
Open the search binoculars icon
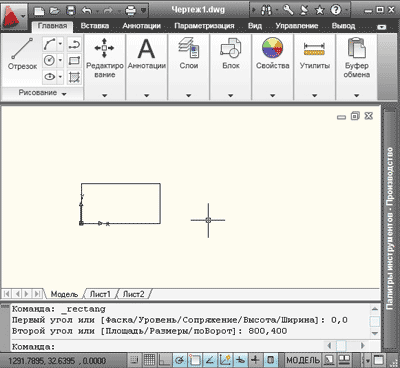click(x=266, y=10)
